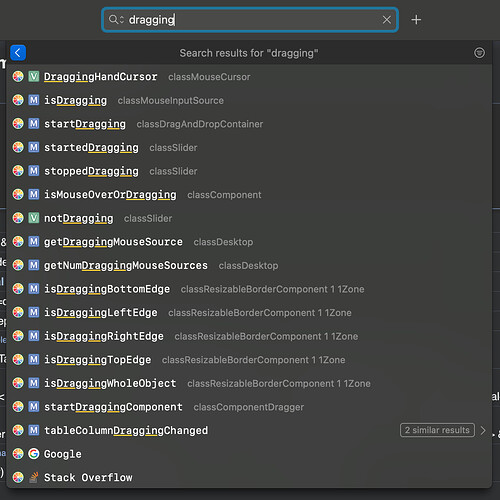Open the getDraggingMouseSource classDesktop entry
500x500 pixels.
tap(249, 242)
